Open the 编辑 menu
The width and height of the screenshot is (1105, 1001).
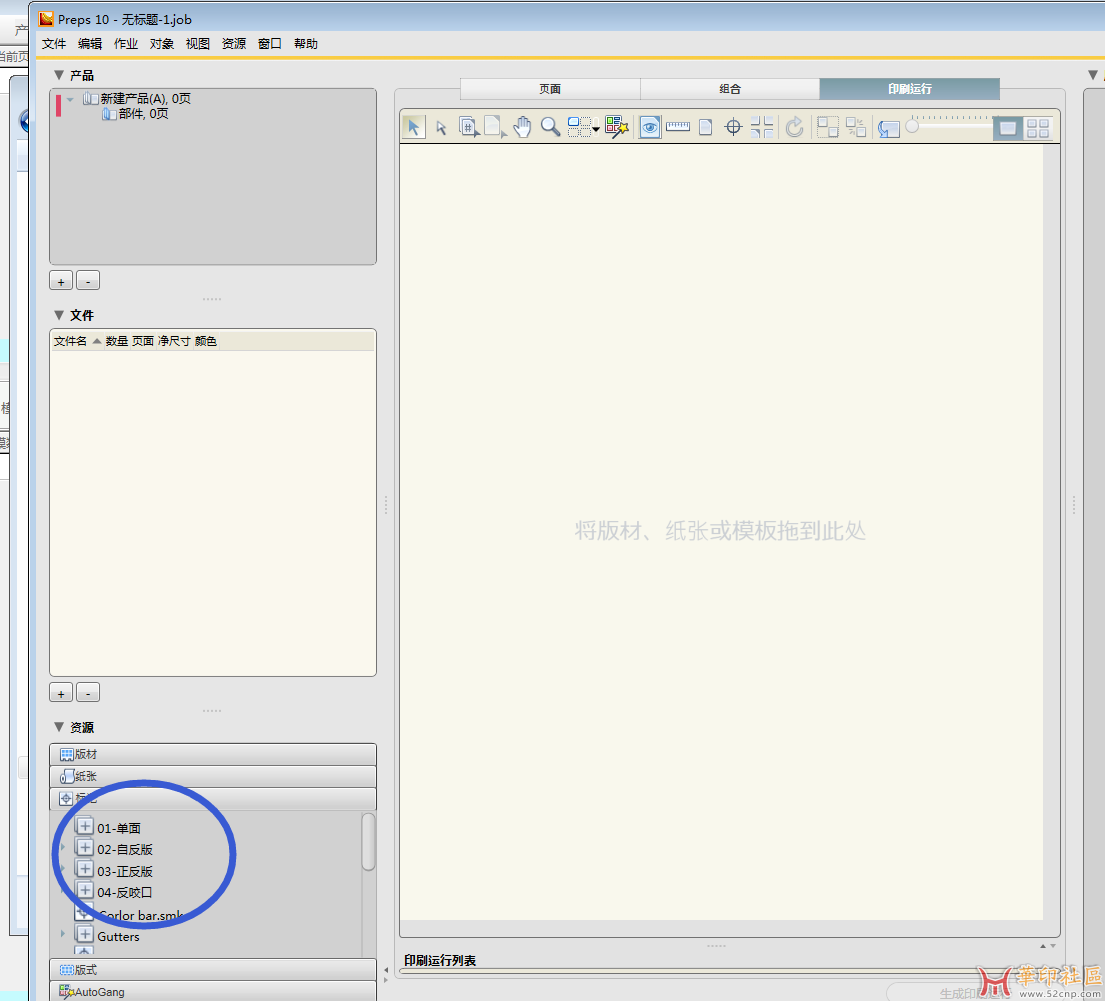tap(89, 44)
